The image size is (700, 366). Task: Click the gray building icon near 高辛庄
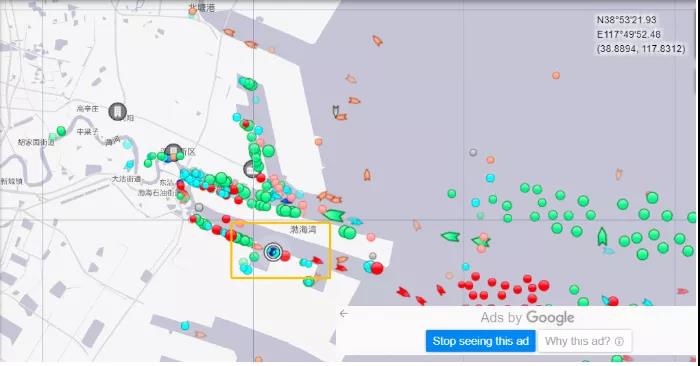(x=117, y=112)
